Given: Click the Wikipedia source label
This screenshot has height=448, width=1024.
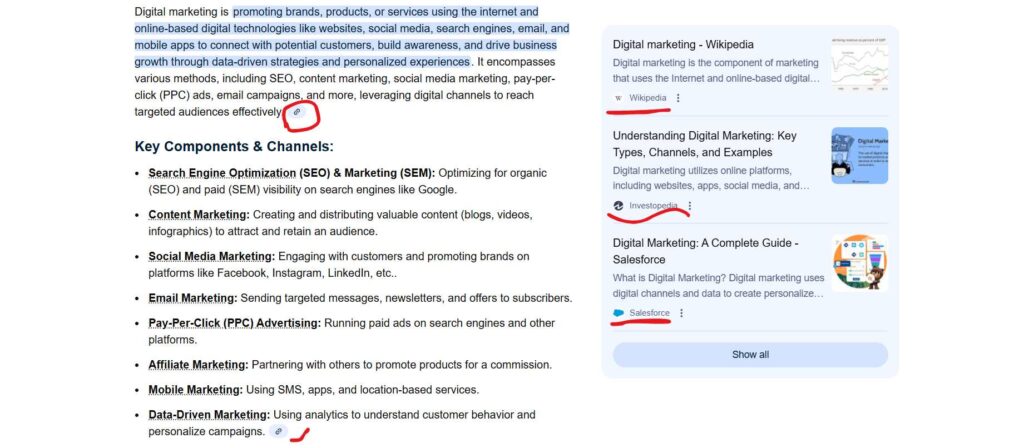Looking at the screenshot, I should (648, 98).
